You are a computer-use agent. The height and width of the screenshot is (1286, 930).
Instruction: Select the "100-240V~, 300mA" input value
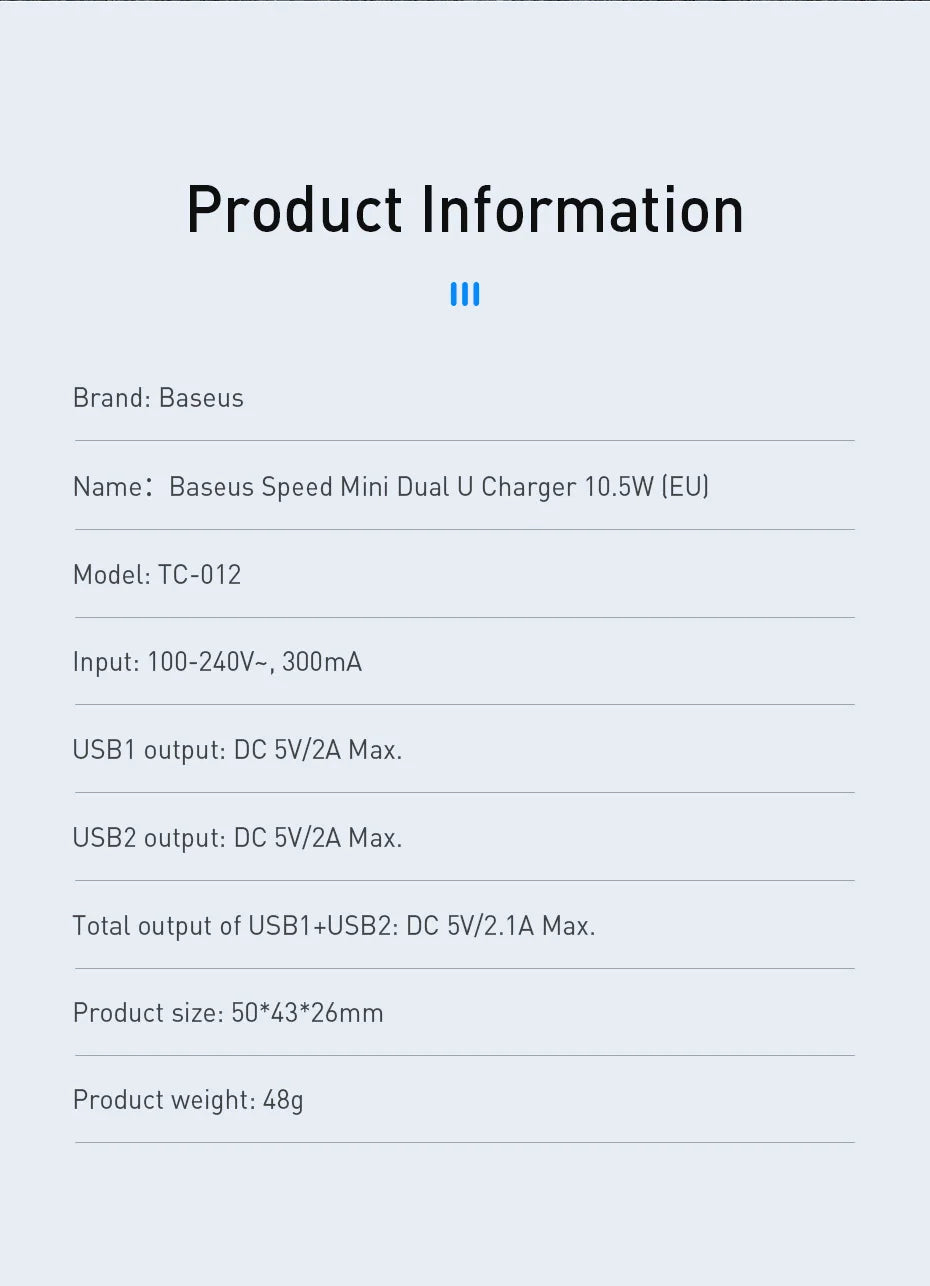[x=254, y=662]
